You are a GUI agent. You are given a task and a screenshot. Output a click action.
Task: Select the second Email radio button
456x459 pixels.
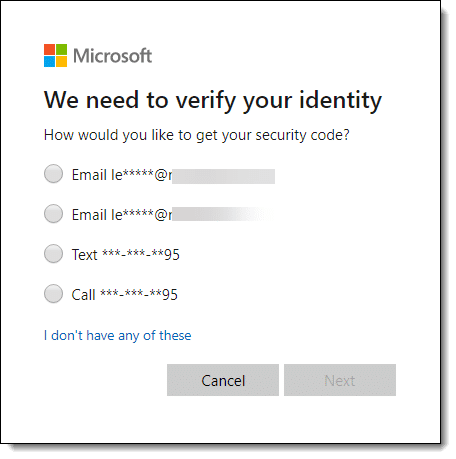53,214
